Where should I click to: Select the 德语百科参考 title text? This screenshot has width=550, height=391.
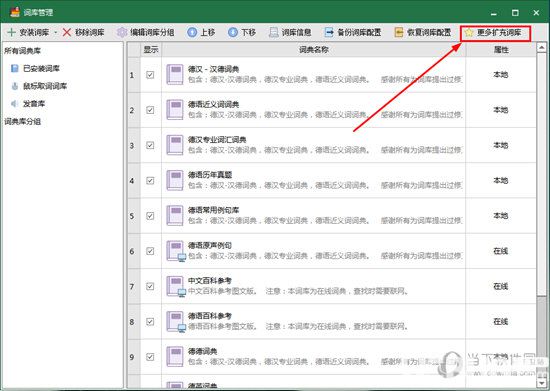coord(210,316)
